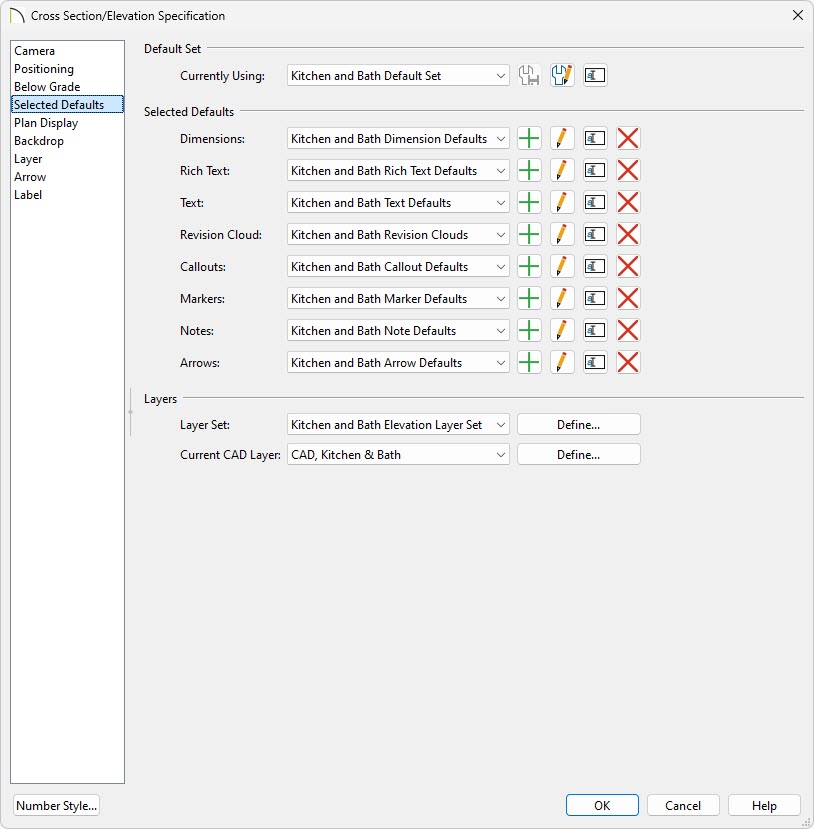Open the Markers defaults dropdown
The height and width of the screenshot is (829, 814).
[x=398, y=299]
